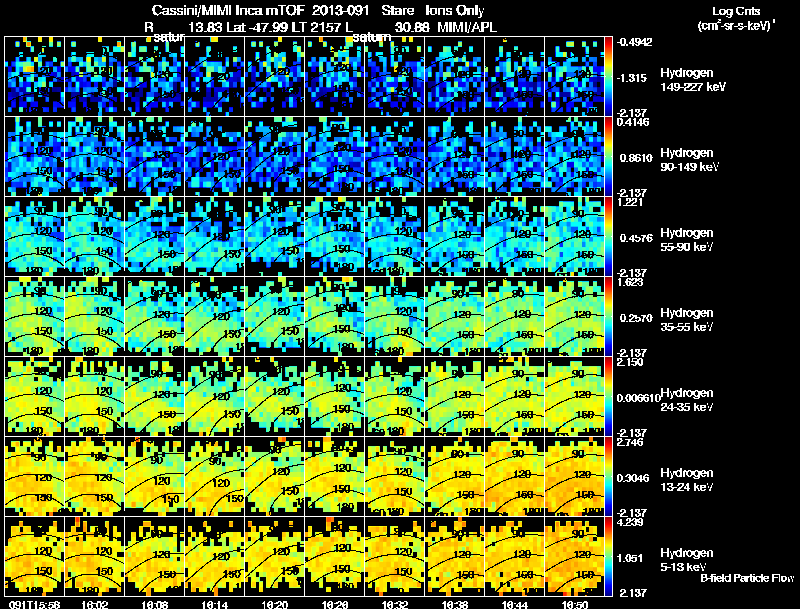Click the 'Stare Ions Only' header text
This screenshot has height=609, width=800.
433,10
